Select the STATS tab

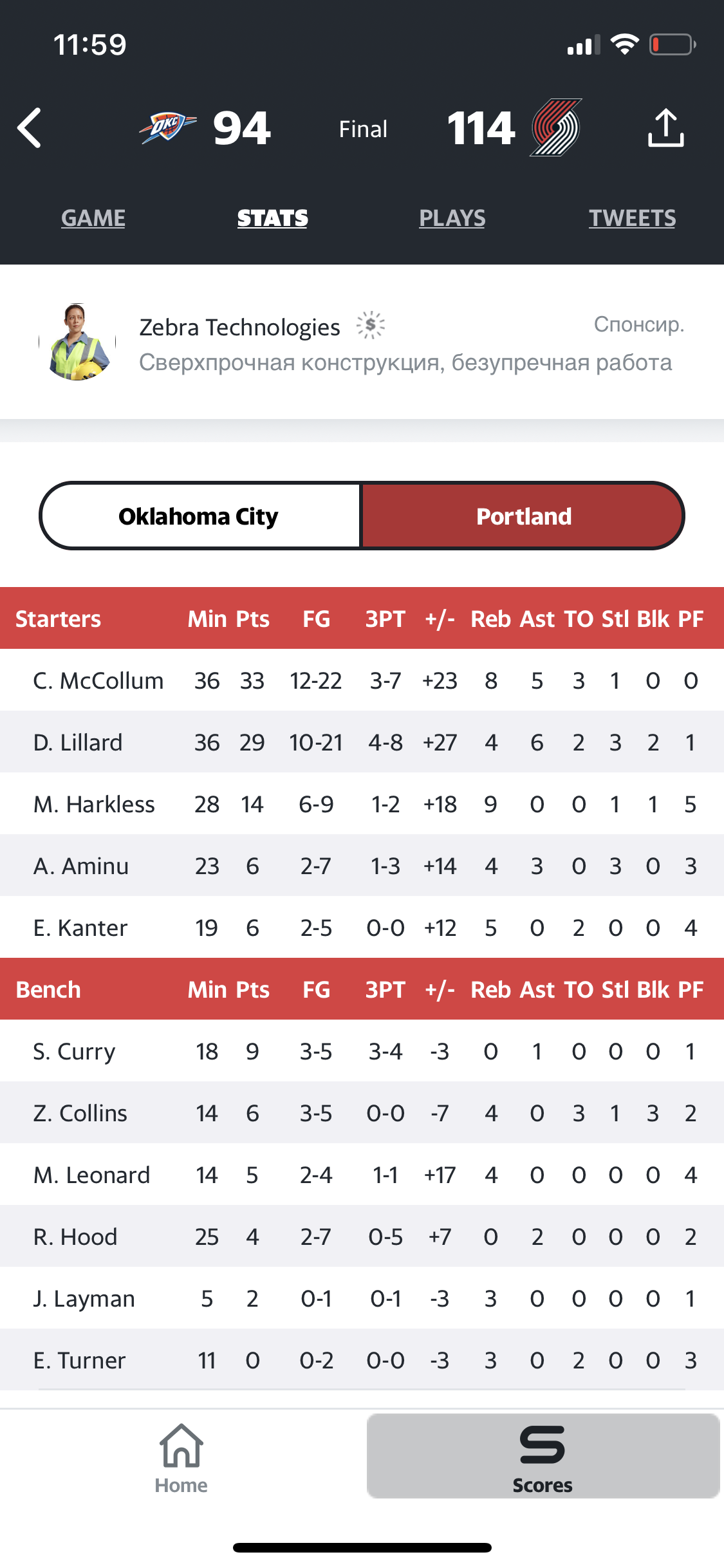tap(273, 218)
